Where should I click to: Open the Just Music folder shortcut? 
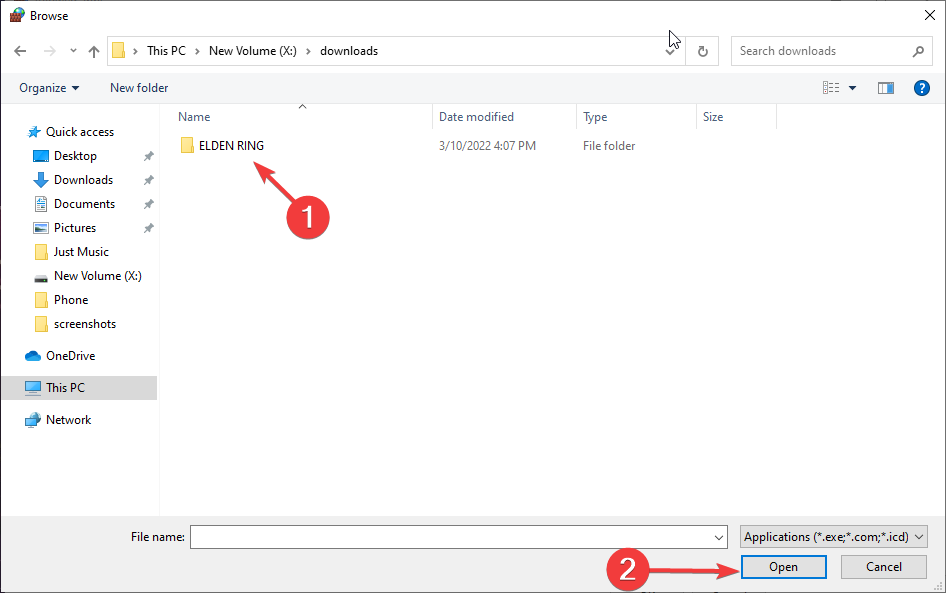point(81,252)
